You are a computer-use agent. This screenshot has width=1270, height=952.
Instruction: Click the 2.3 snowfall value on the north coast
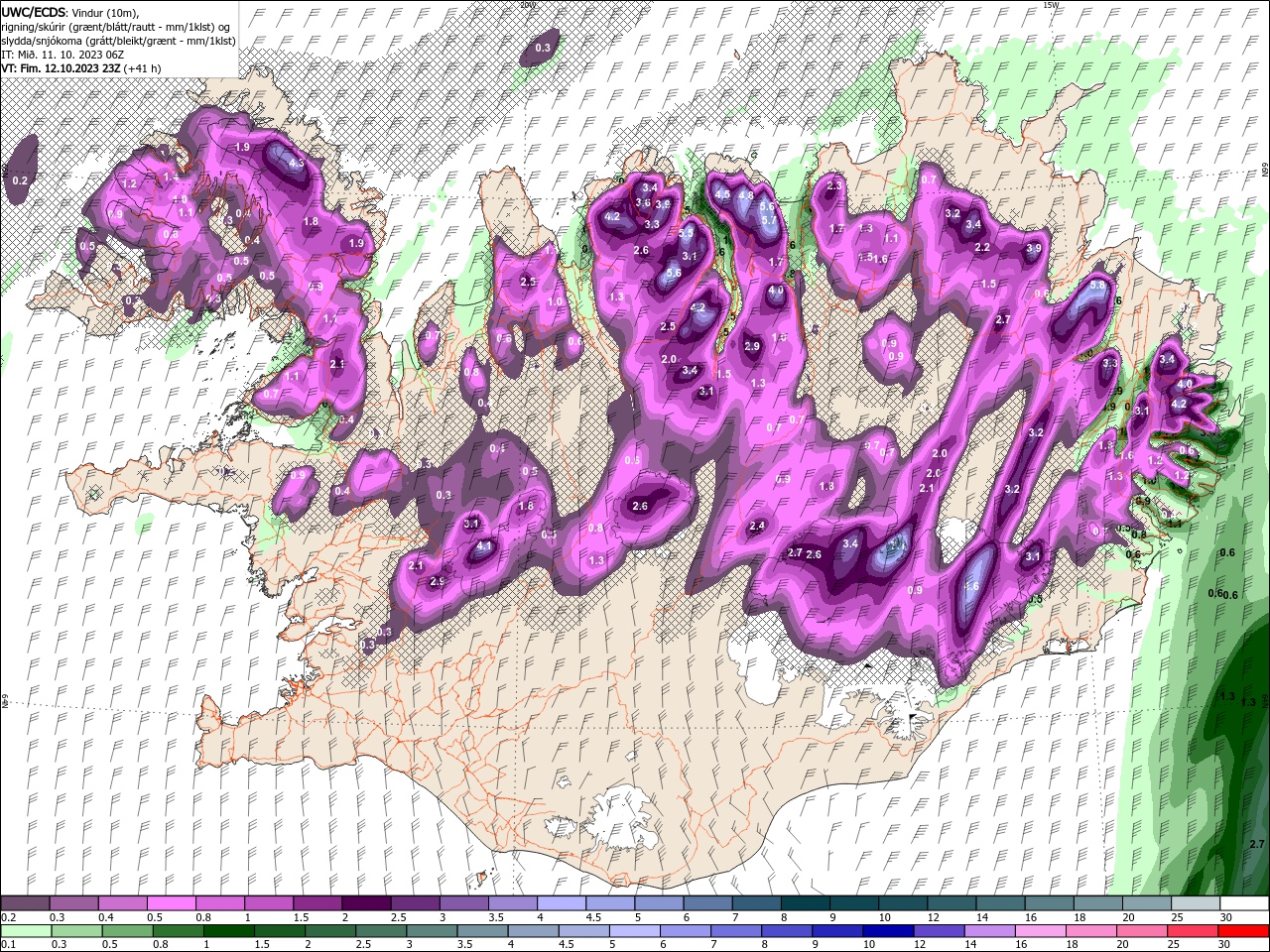pyautogui.click(x=833, y=185)
